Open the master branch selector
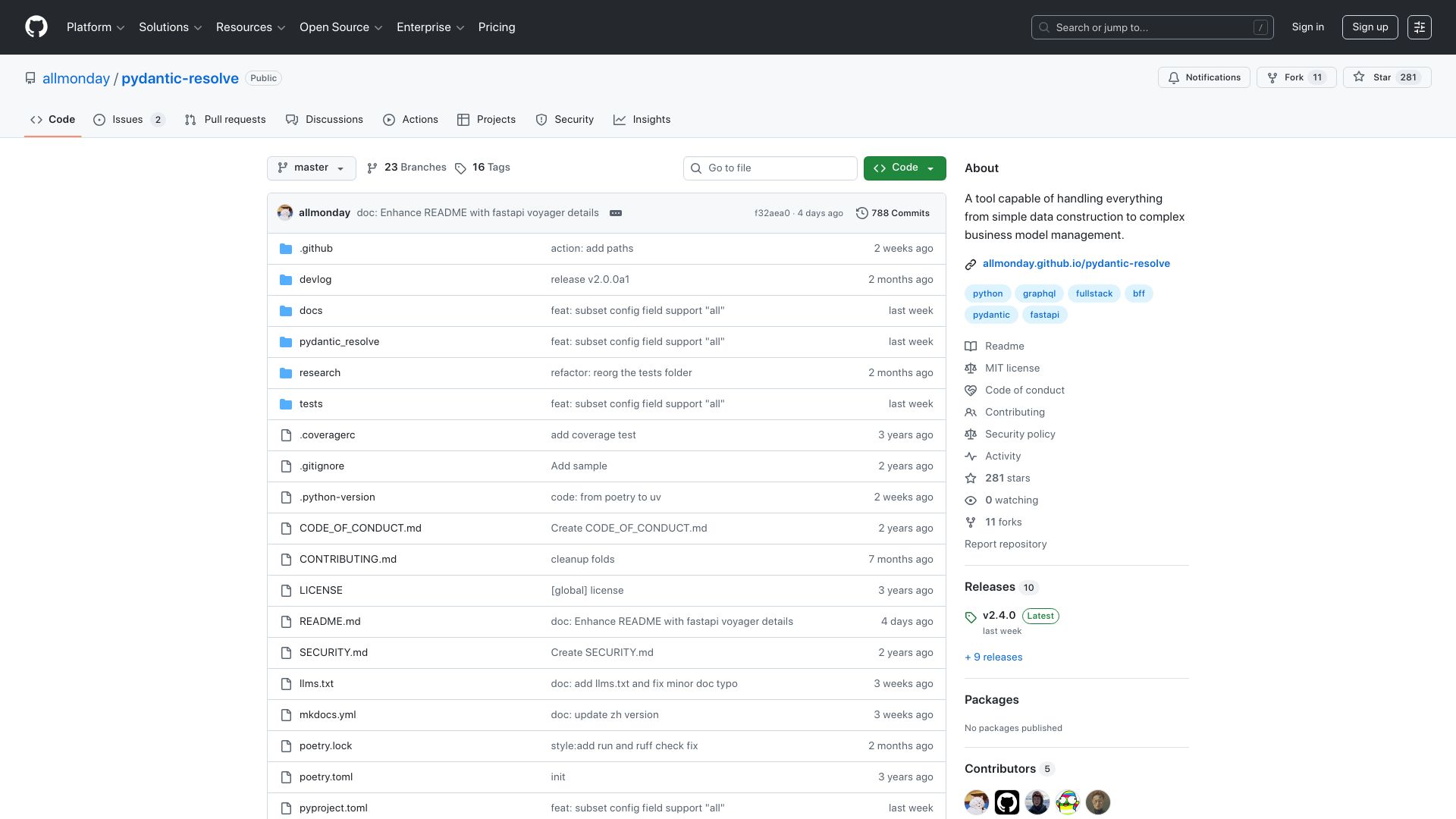 click(312, 168)
